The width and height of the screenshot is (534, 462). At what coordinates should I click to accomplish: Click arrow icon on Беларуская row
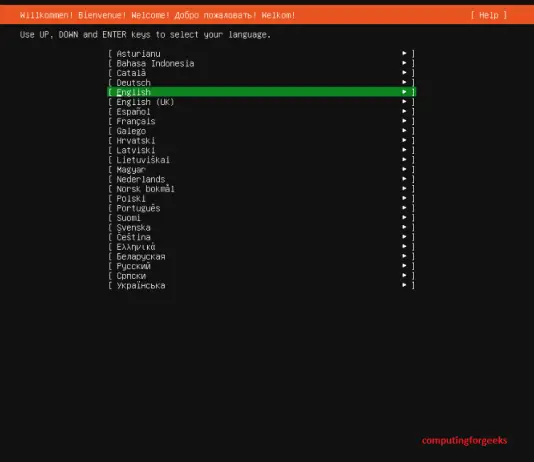(x=404, y=256)
